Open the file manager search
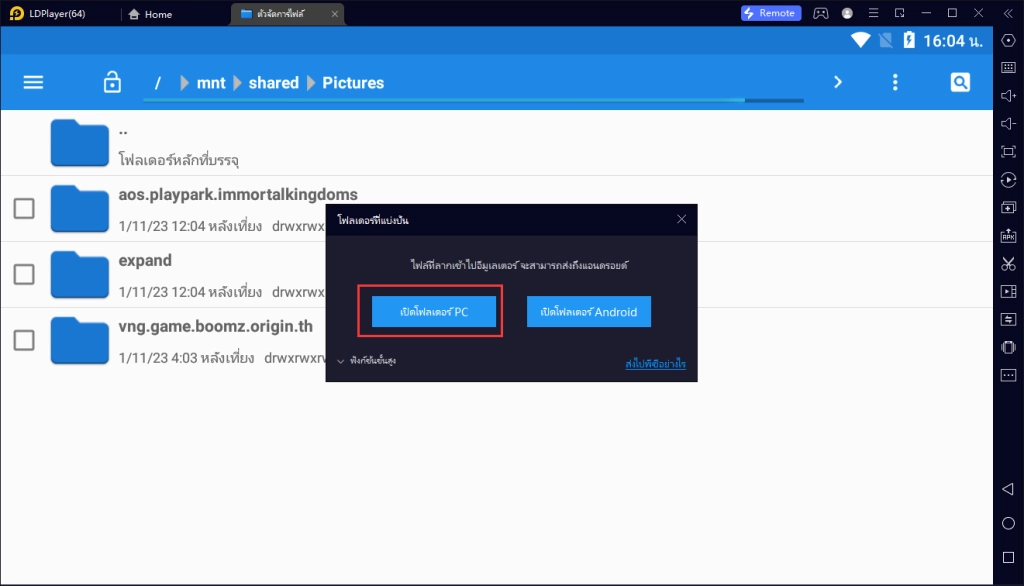The height and width of the screenshot is (586, 1024). [x=960, y=82]
